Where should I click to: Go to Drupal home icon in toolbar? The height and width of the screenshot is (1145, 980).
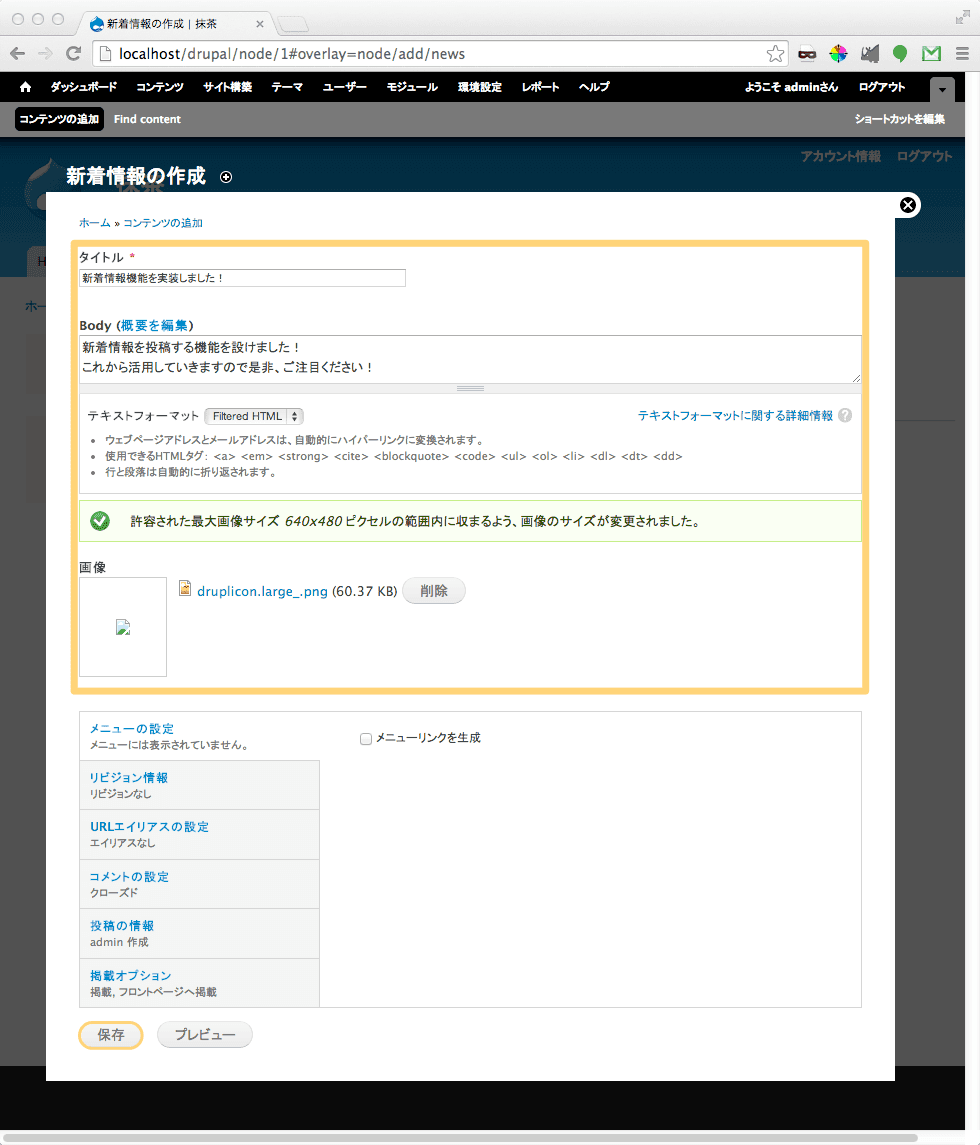(26, 87)
